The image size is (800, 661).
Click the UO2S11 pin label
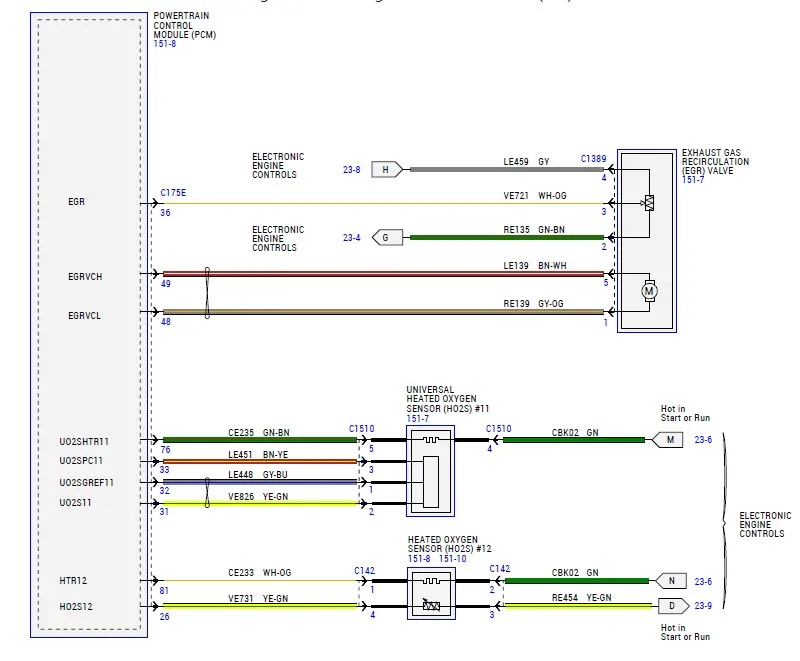pos(76,502)
